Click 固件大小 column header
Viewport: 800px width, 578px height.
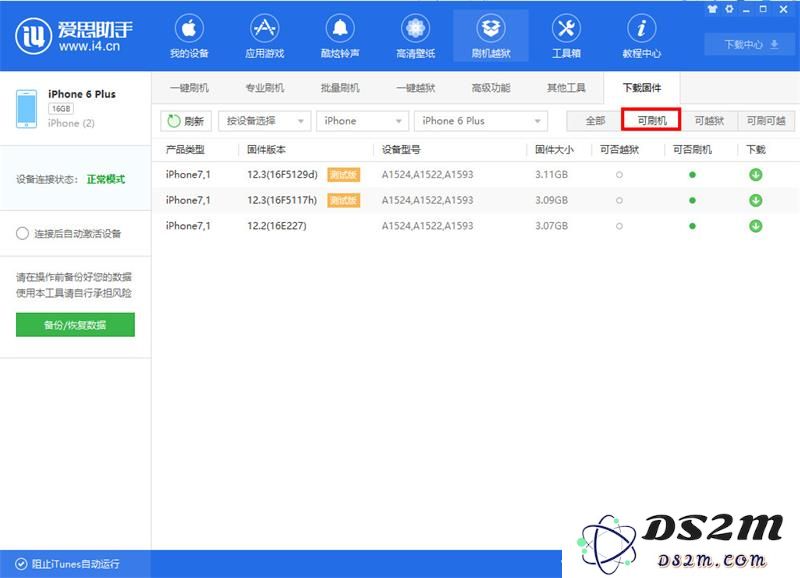click(554, 149)
